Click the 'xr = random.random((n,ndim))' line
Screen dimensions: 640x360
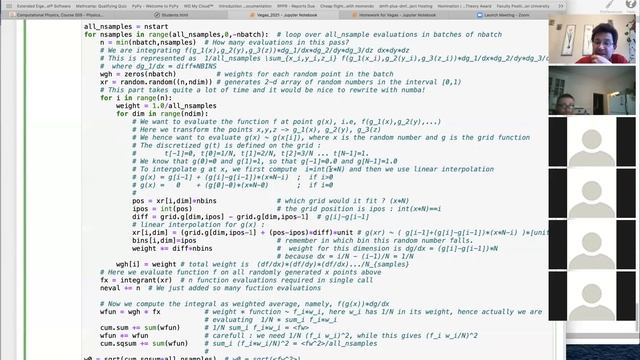click(280, 82)
